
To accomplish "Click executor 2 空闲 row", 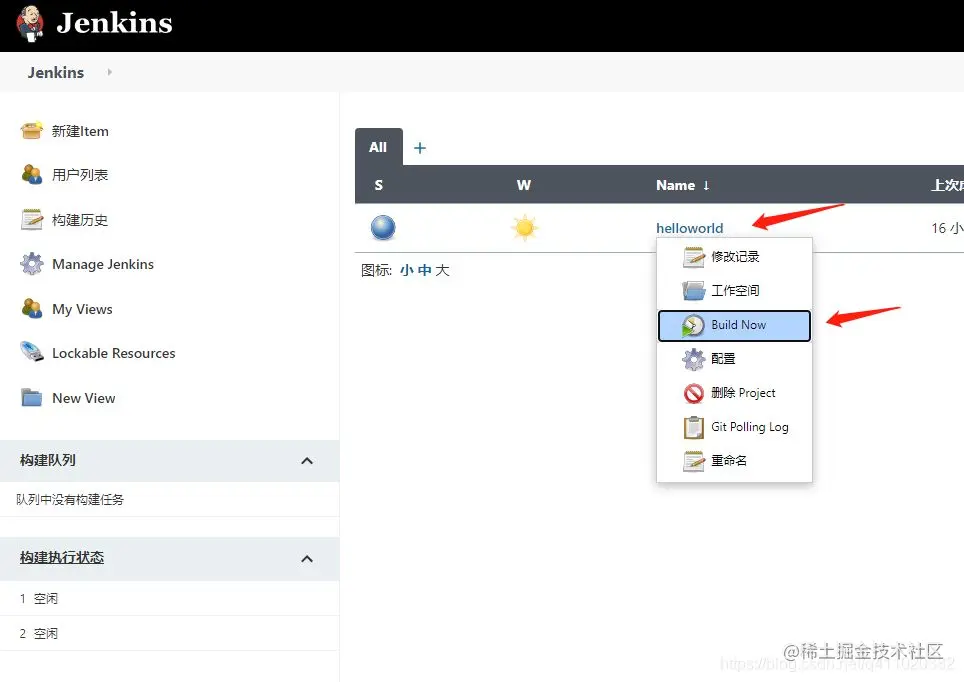I will 169,633.
